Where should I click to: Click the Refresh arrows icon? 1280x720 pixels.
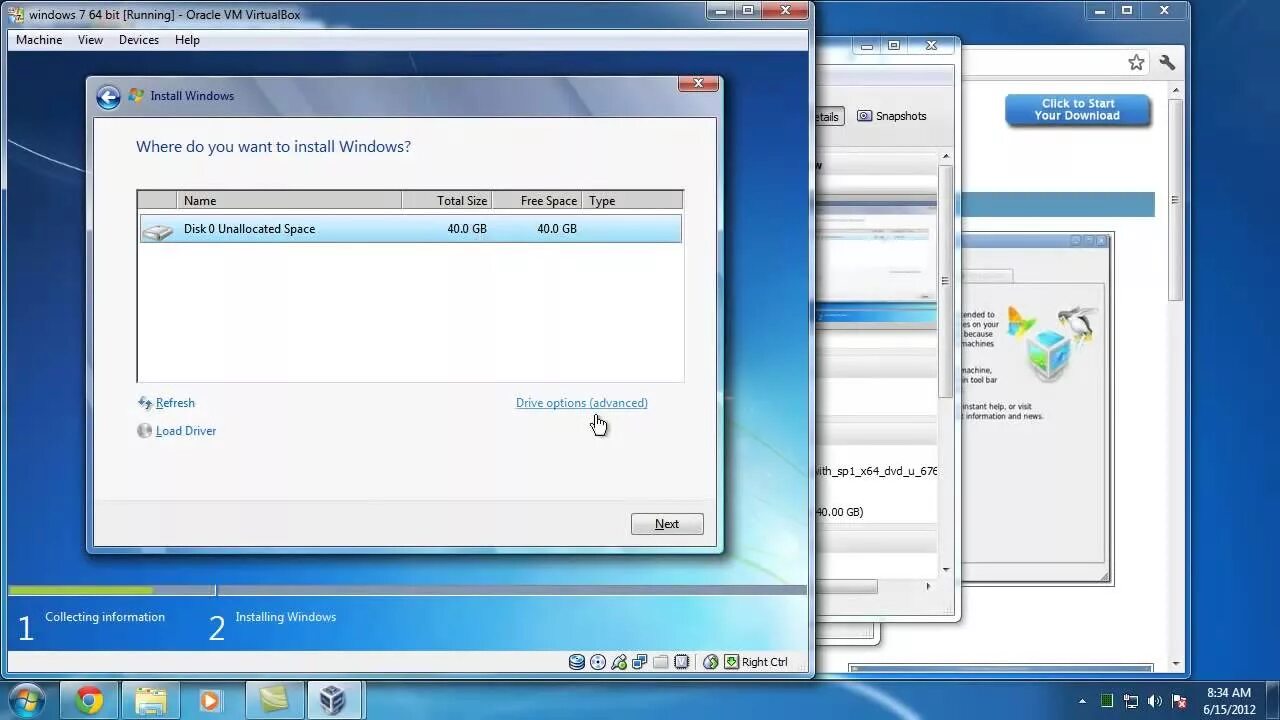145,403
